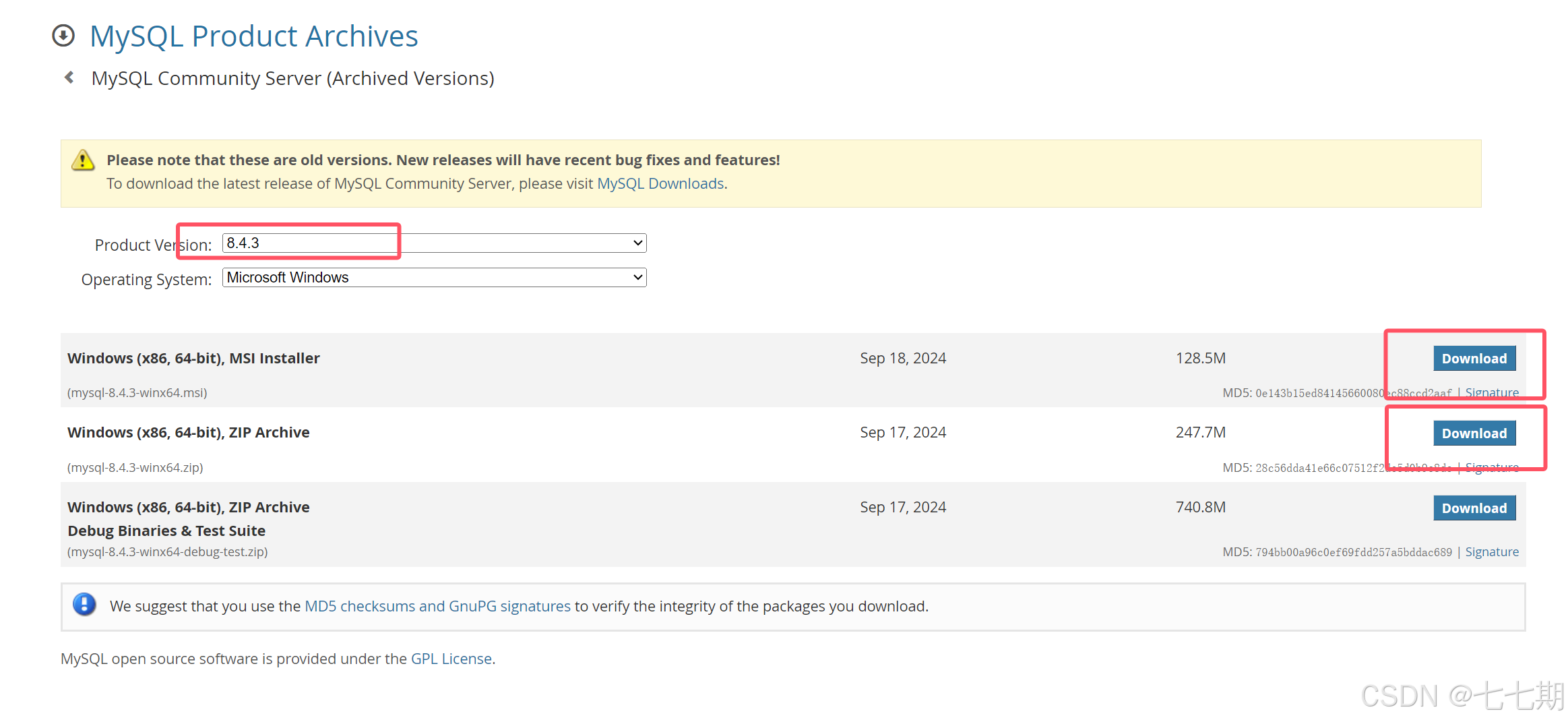Click the download circle icon beside MySQL Product Archives
The width and height of the screenshot is (1568, 722).
[x=63, y=36]
